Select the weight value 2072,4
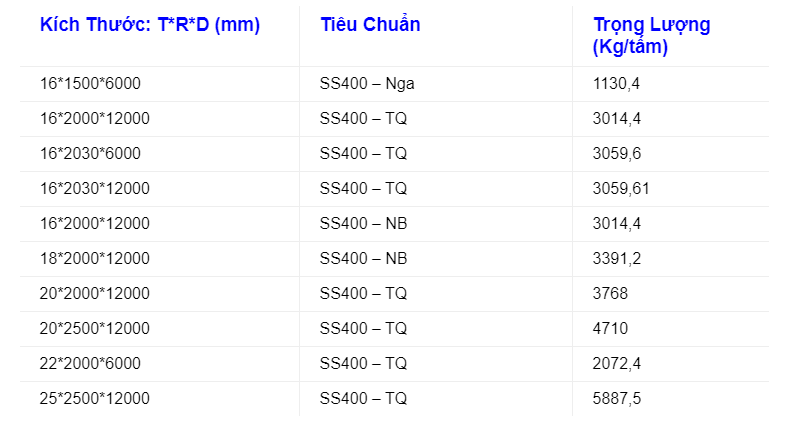Image resolution: width=790 pixels, height=427 pixels. point(616,363)
